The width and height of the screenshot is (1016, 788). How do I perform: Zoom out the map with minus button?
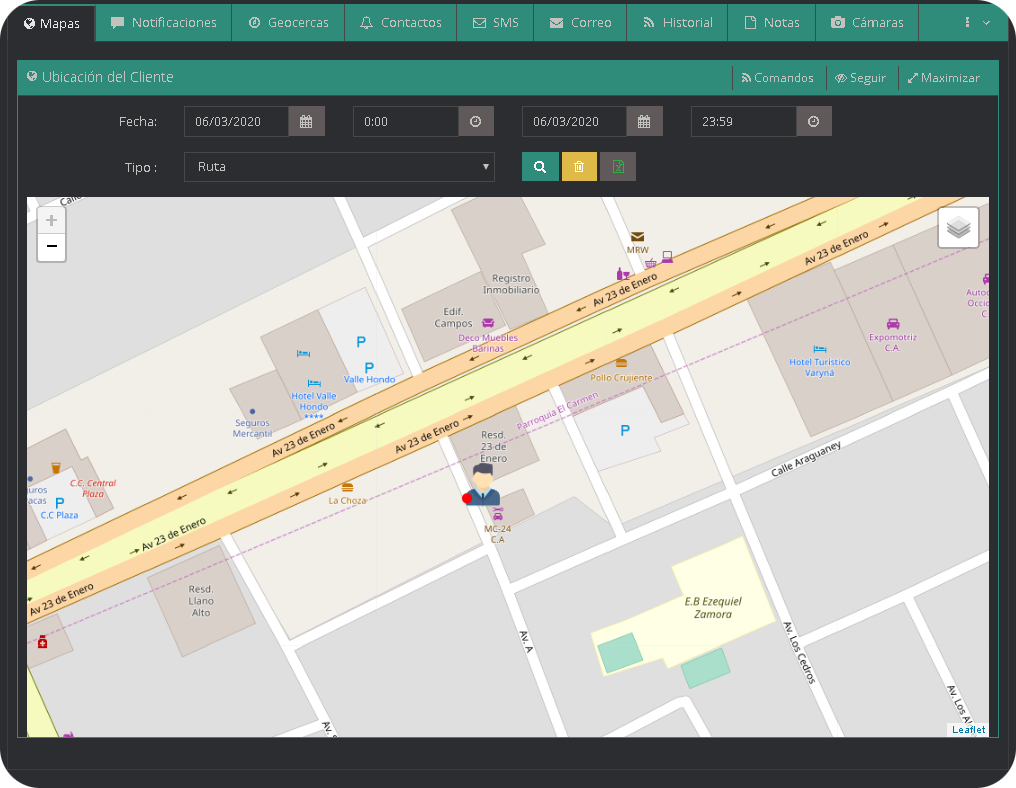pos(52,247)
